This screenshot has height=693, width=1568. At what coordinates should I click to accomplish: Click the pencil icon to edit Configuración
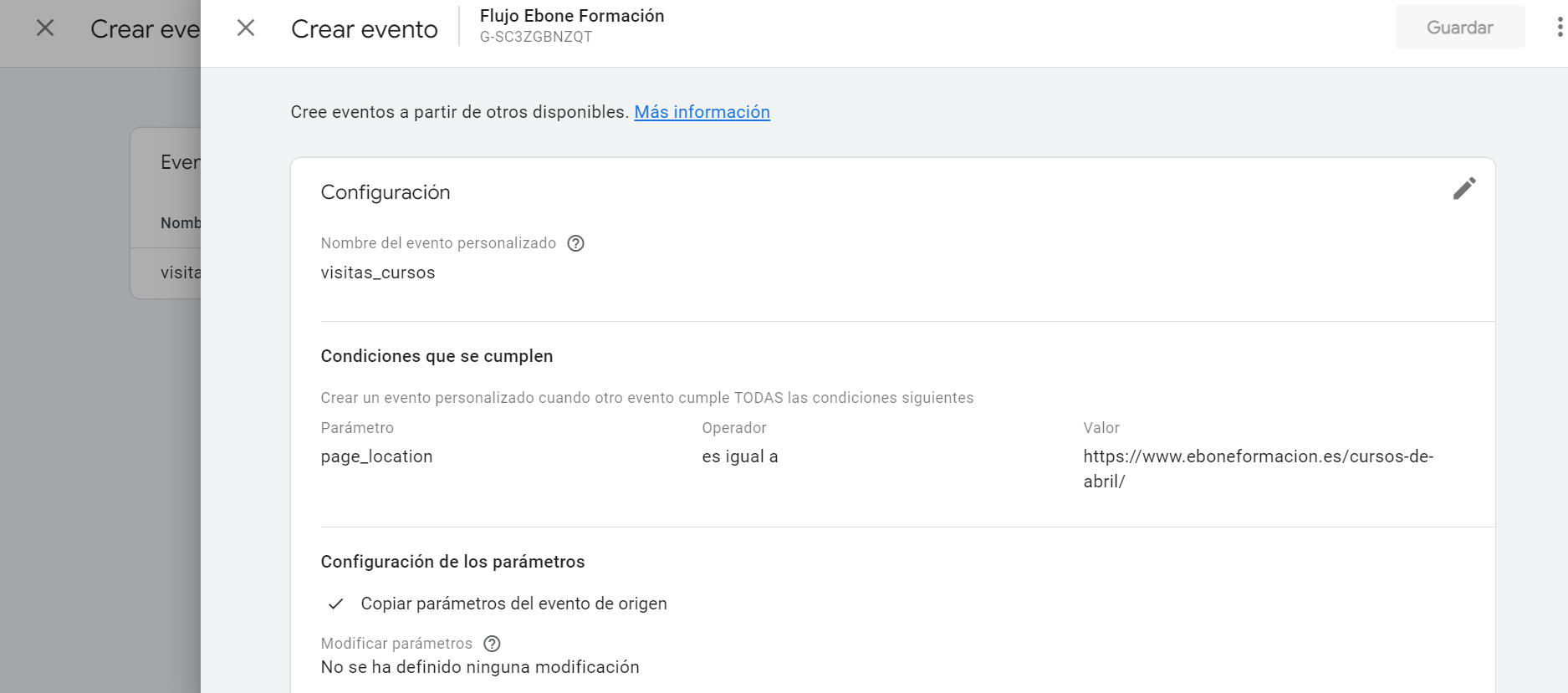coord(1463,189)
